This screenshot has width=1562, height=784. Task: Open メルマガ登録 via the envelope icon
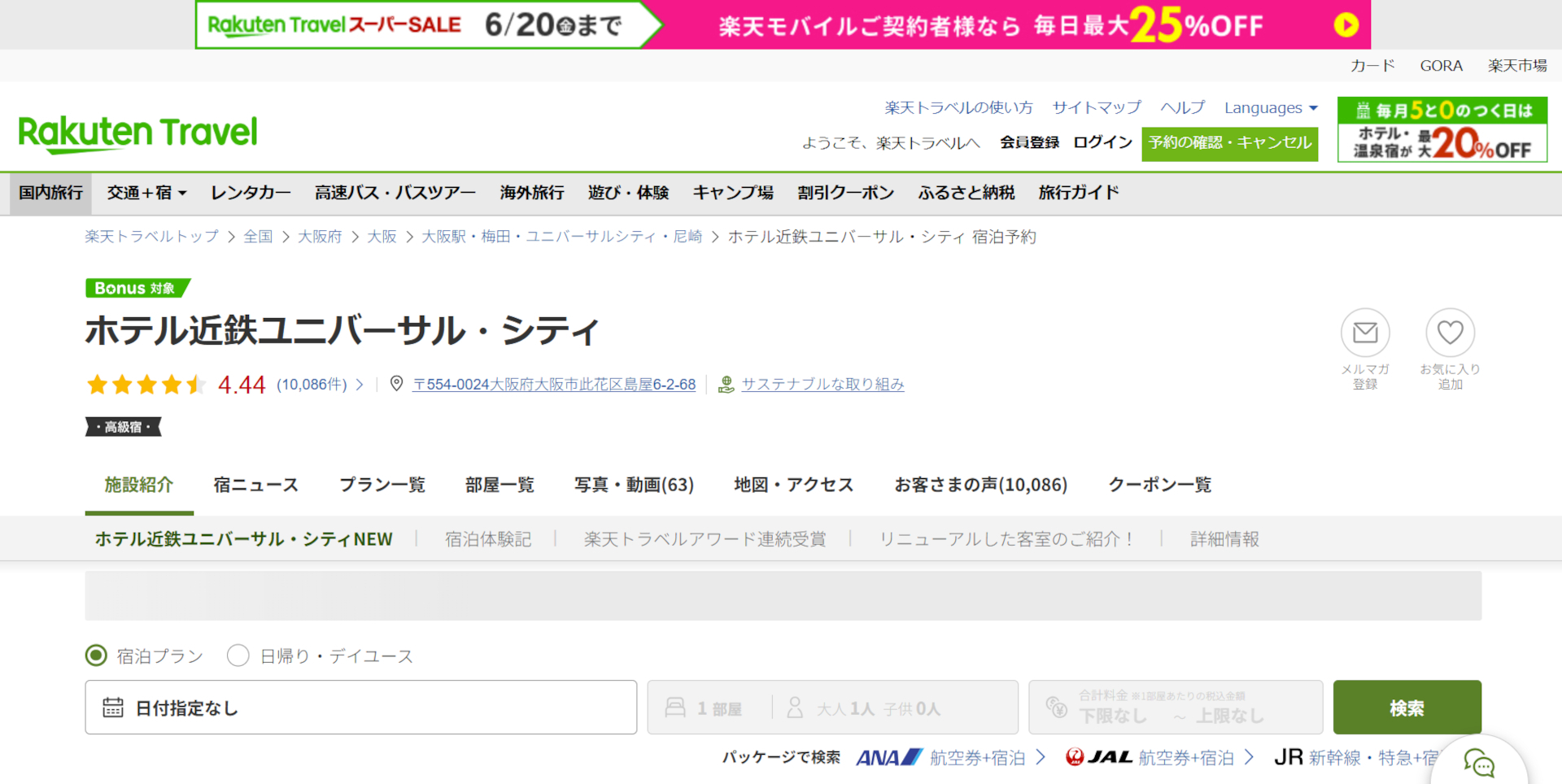click(1366, 332)
